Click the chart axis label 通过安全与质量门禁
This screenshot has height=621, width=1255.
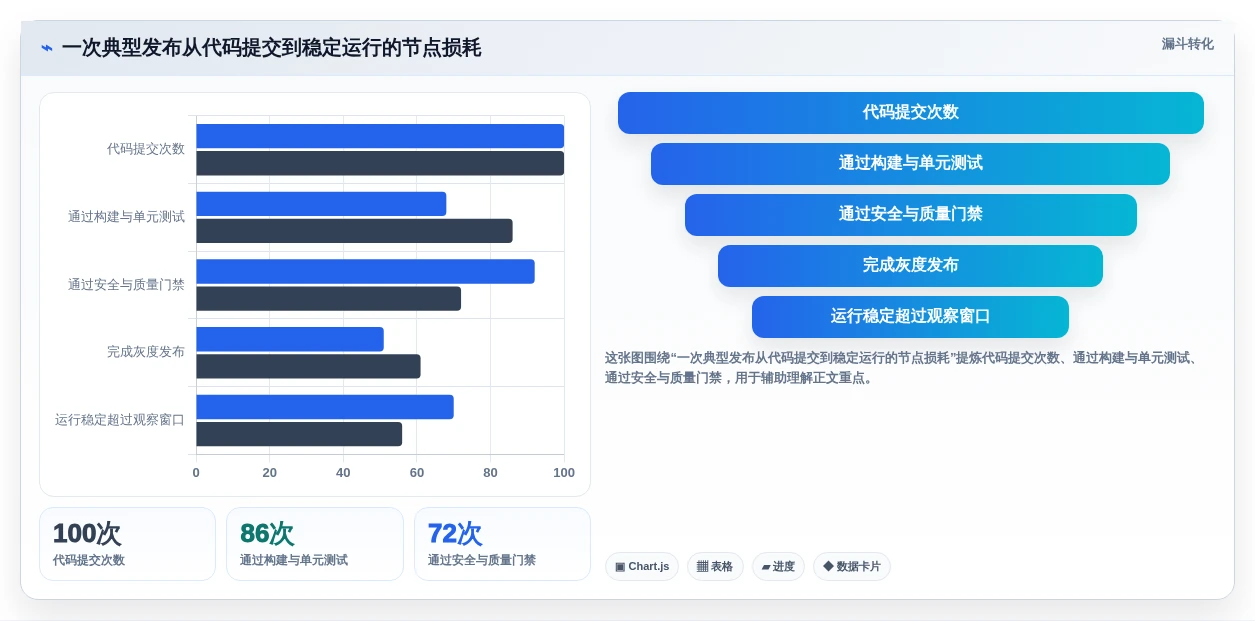pos(126,285)
